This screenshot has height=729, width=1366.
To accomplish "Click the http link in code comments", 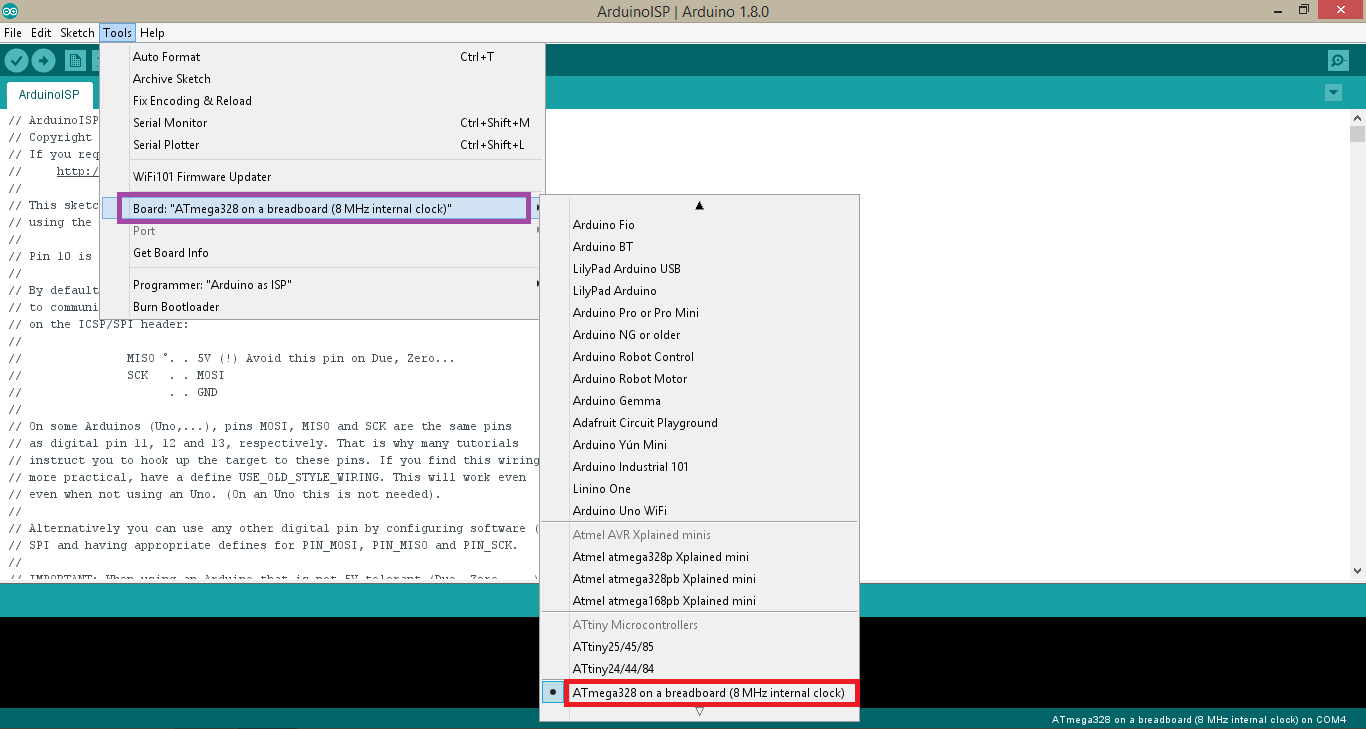I will pos(77,171).
